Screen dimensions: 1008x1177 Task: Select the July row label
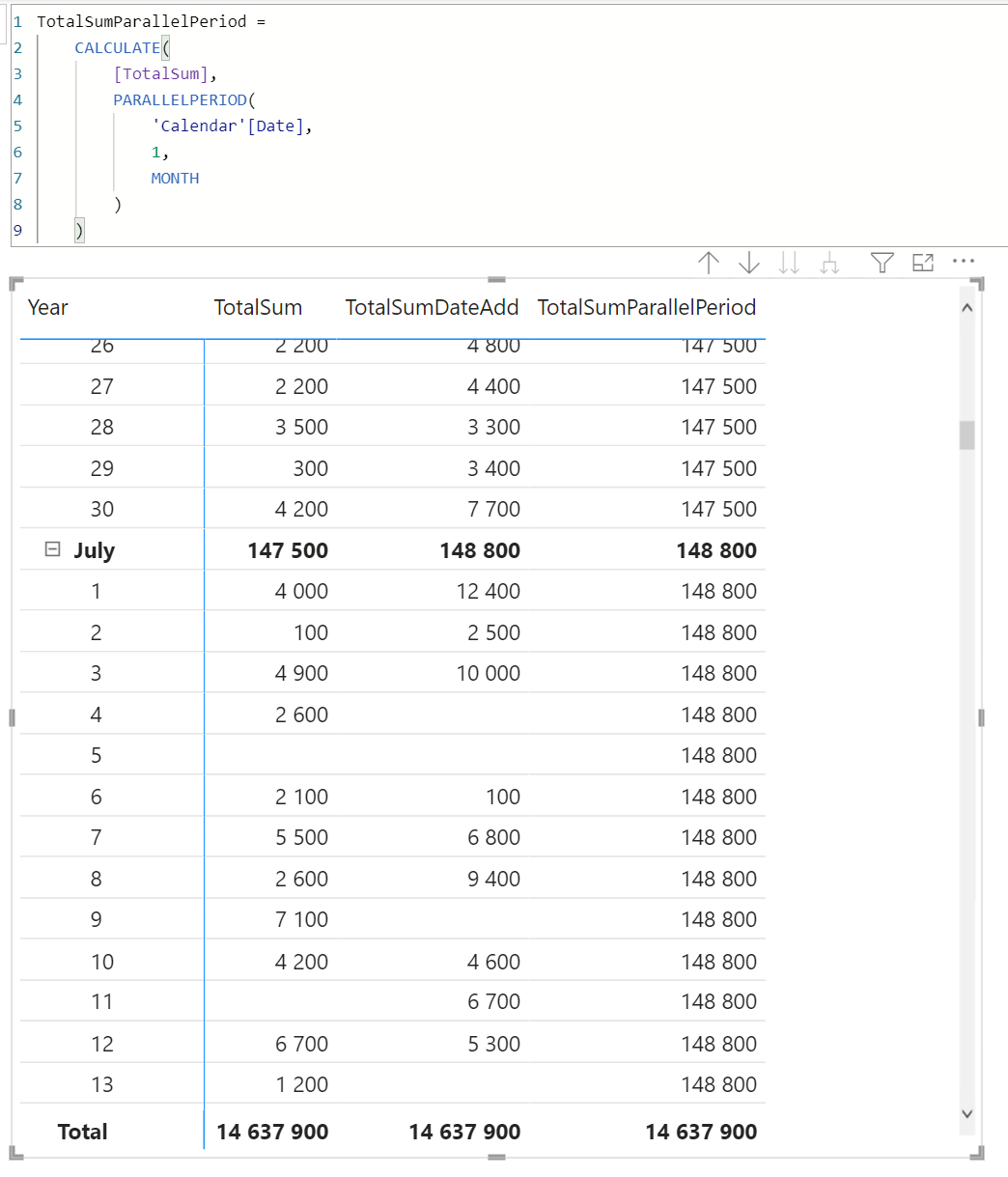pos(94,550)
